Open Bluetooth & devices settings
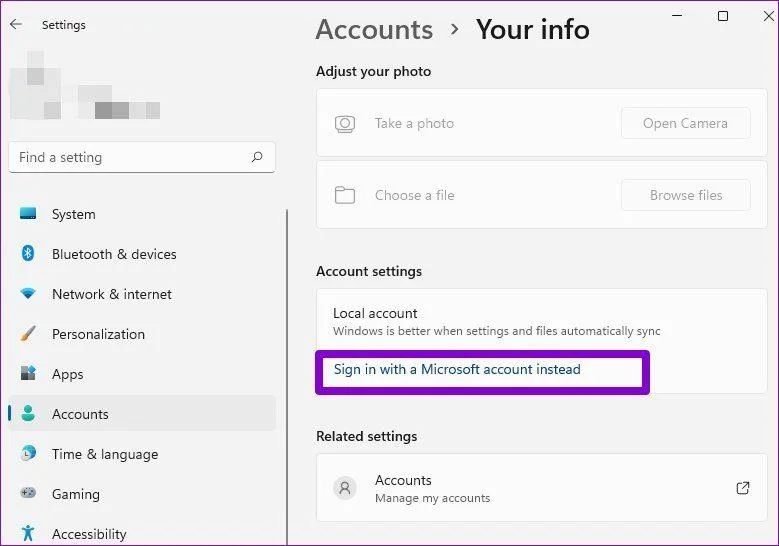Screen dimensions: 779x546 tap(142, 254)
